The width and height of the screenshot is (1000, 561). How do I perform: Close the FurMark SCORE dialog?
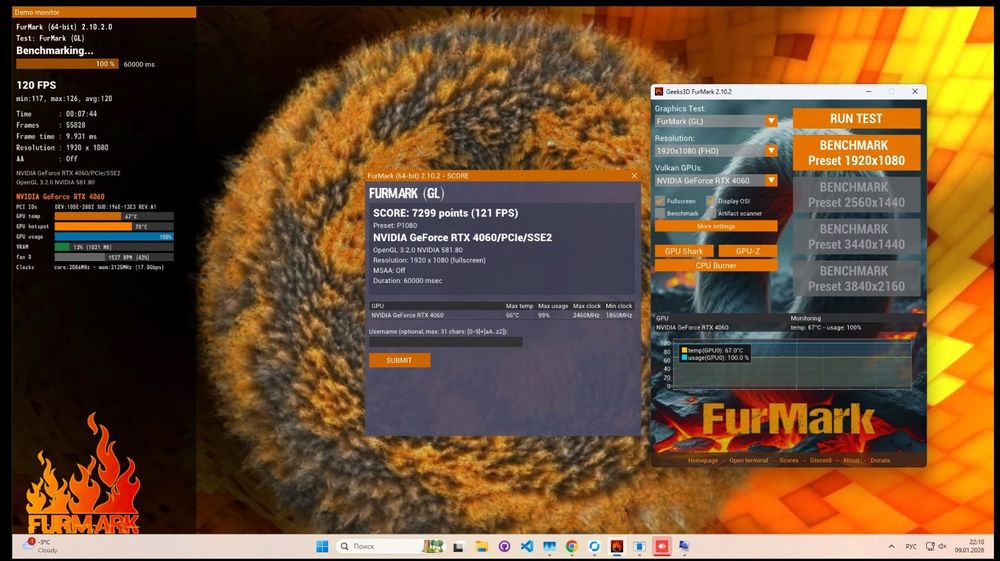(634, 176)
